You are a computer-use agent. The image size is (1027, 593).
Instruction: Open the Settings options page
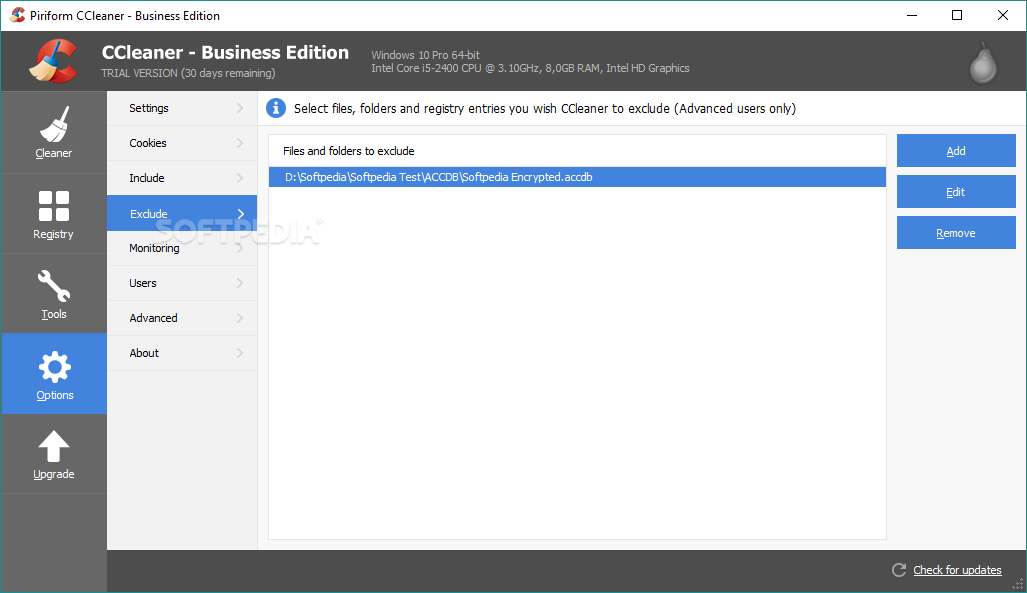[182, 108]
